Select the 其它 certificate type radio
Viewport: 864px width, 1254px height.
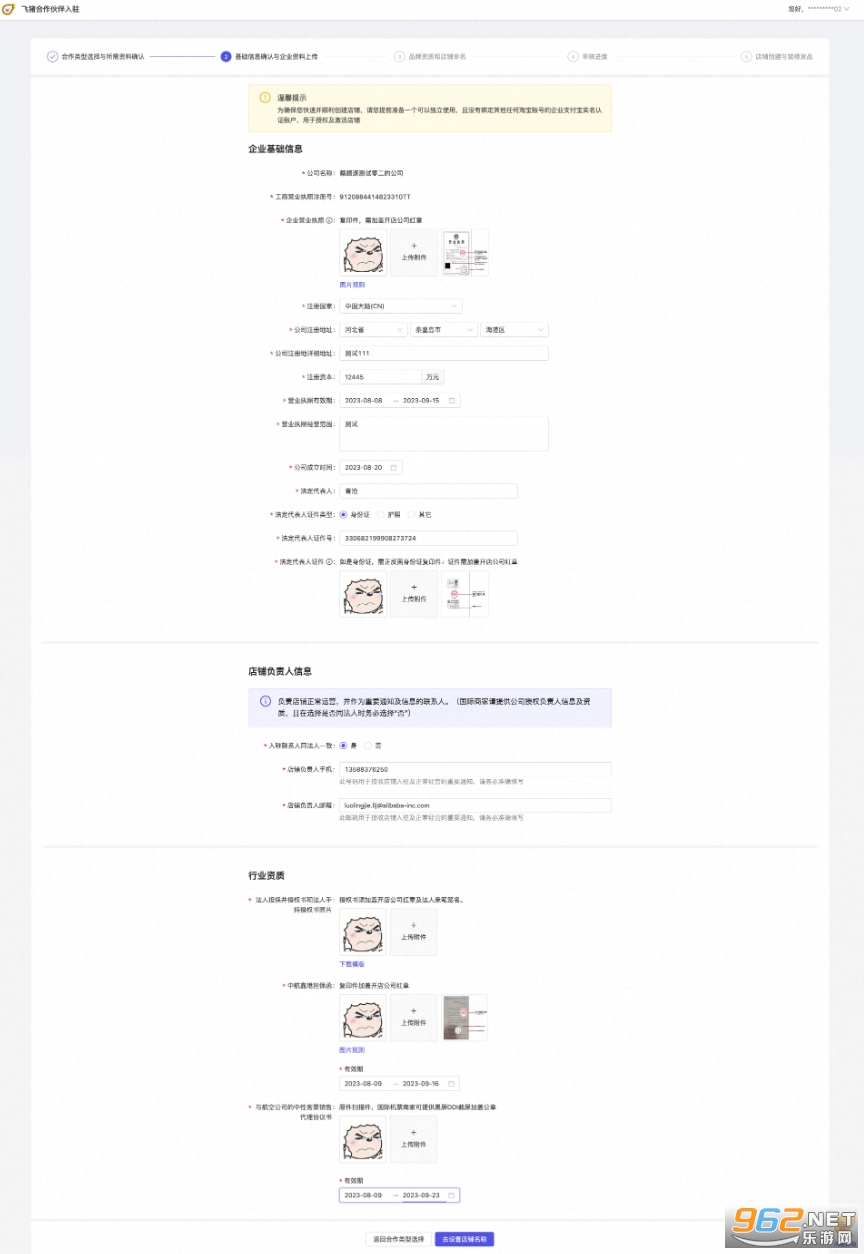click(x=411, y=515)
